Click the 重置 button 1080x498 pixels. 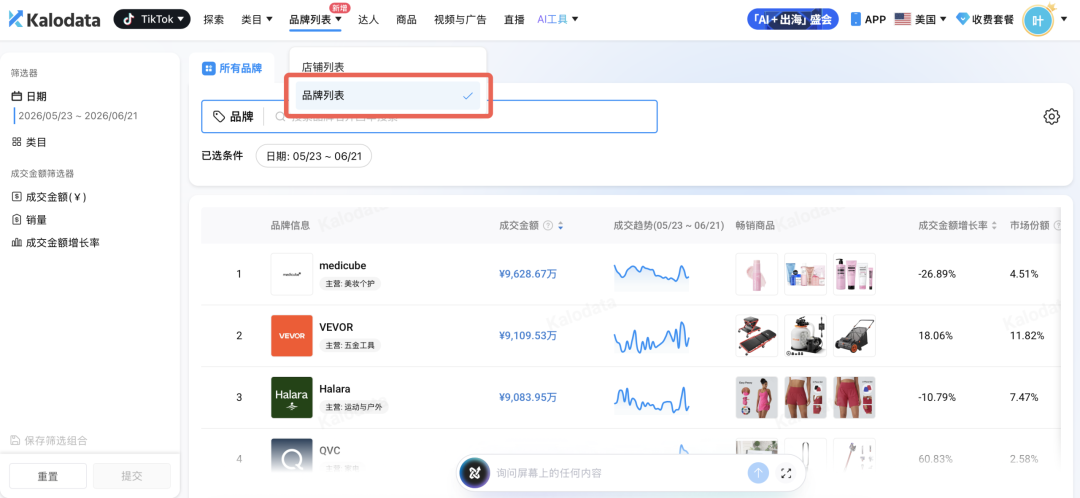[48, 476]
